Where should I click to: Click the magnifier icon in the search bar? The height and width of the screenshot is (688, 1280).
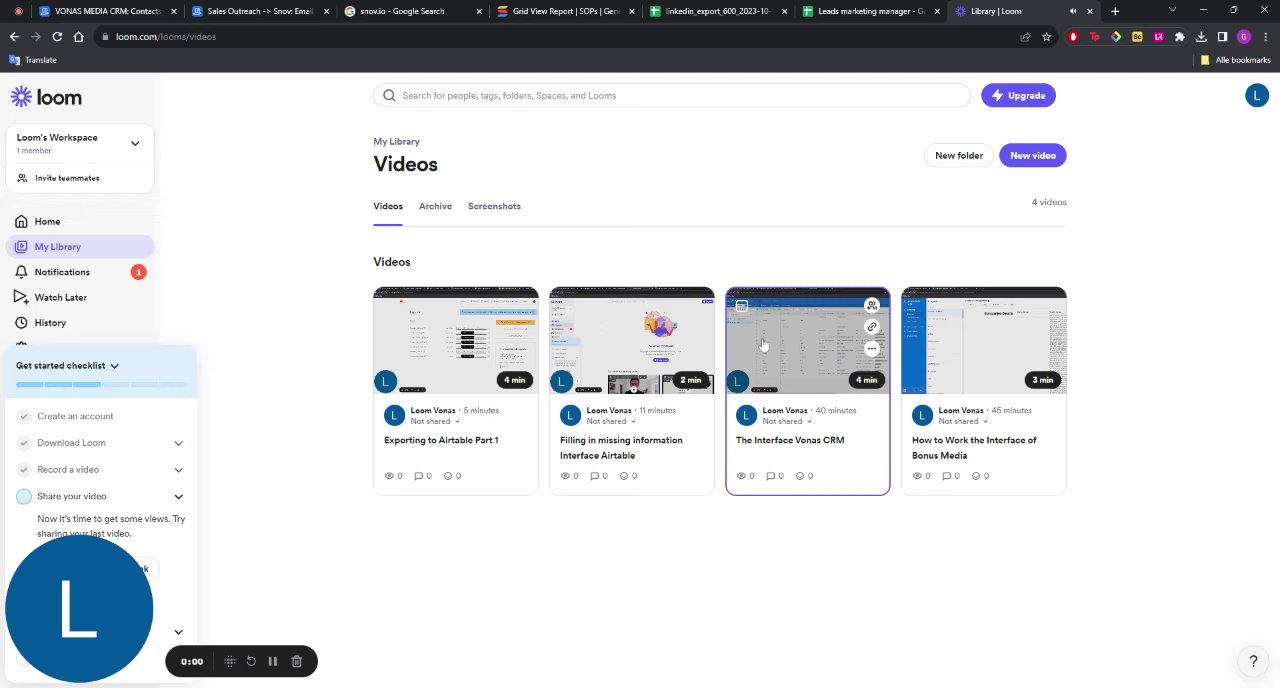point(389,95)
